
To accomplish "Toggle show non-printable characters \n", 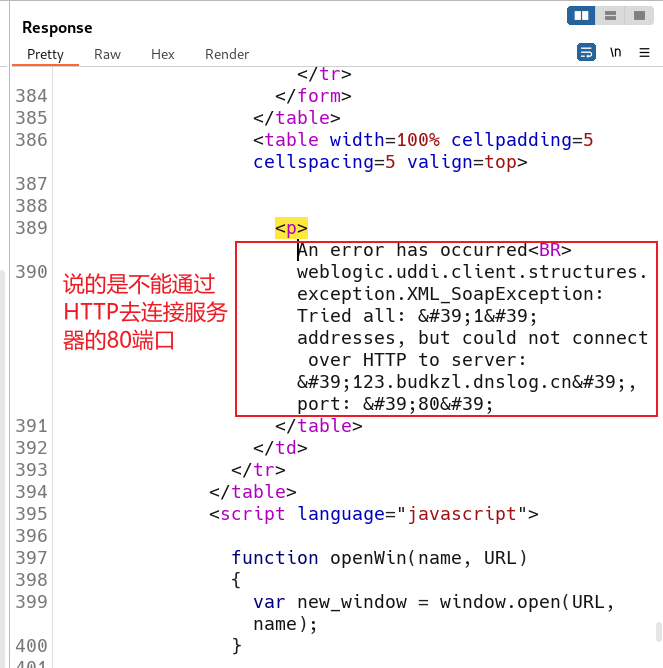I will tap(615, 52).
